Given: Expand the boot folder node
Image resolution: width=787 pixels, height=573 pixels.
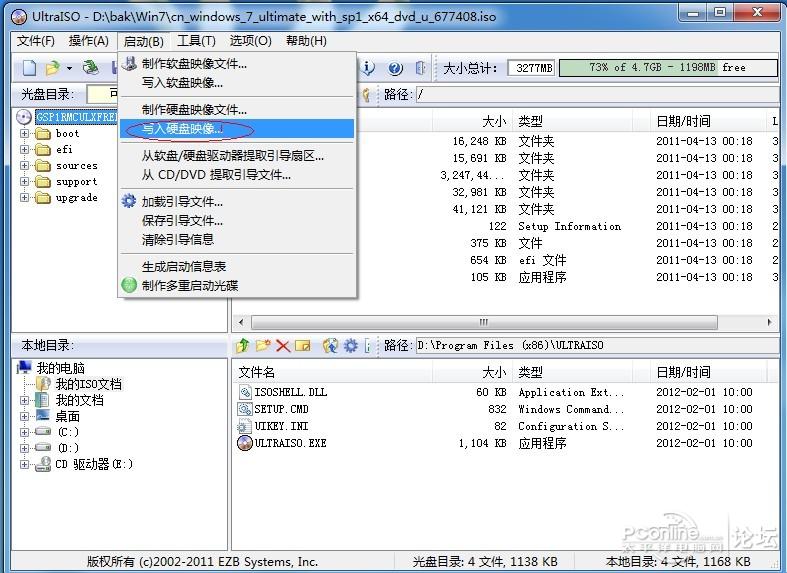Looking at the screenshot, I should (24, 133).
